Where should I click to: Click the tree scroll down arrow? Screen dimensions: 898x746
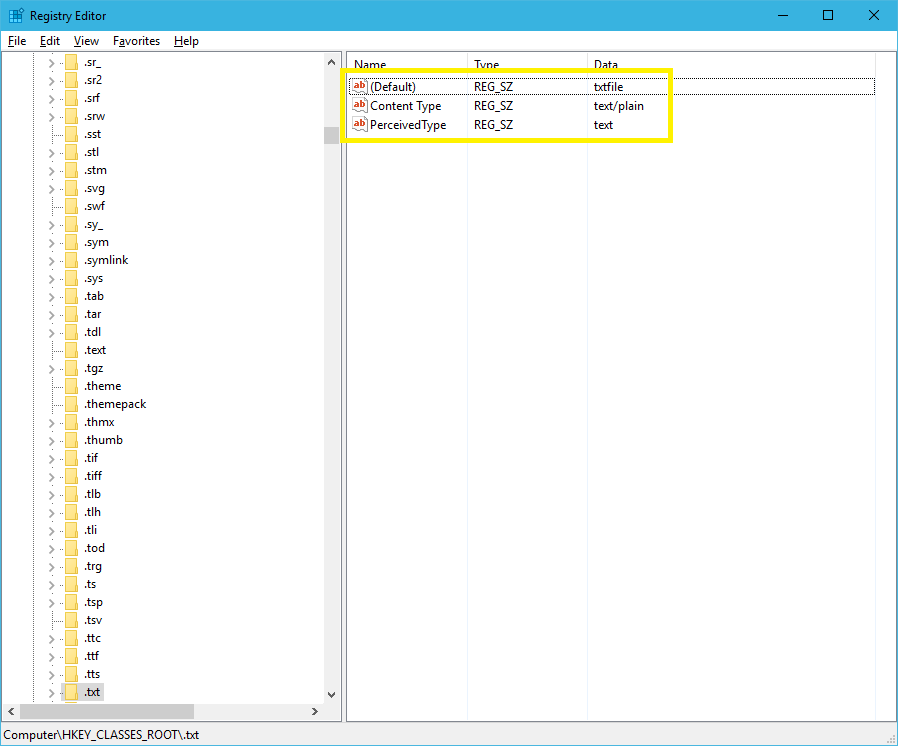(x=332, y=694)
